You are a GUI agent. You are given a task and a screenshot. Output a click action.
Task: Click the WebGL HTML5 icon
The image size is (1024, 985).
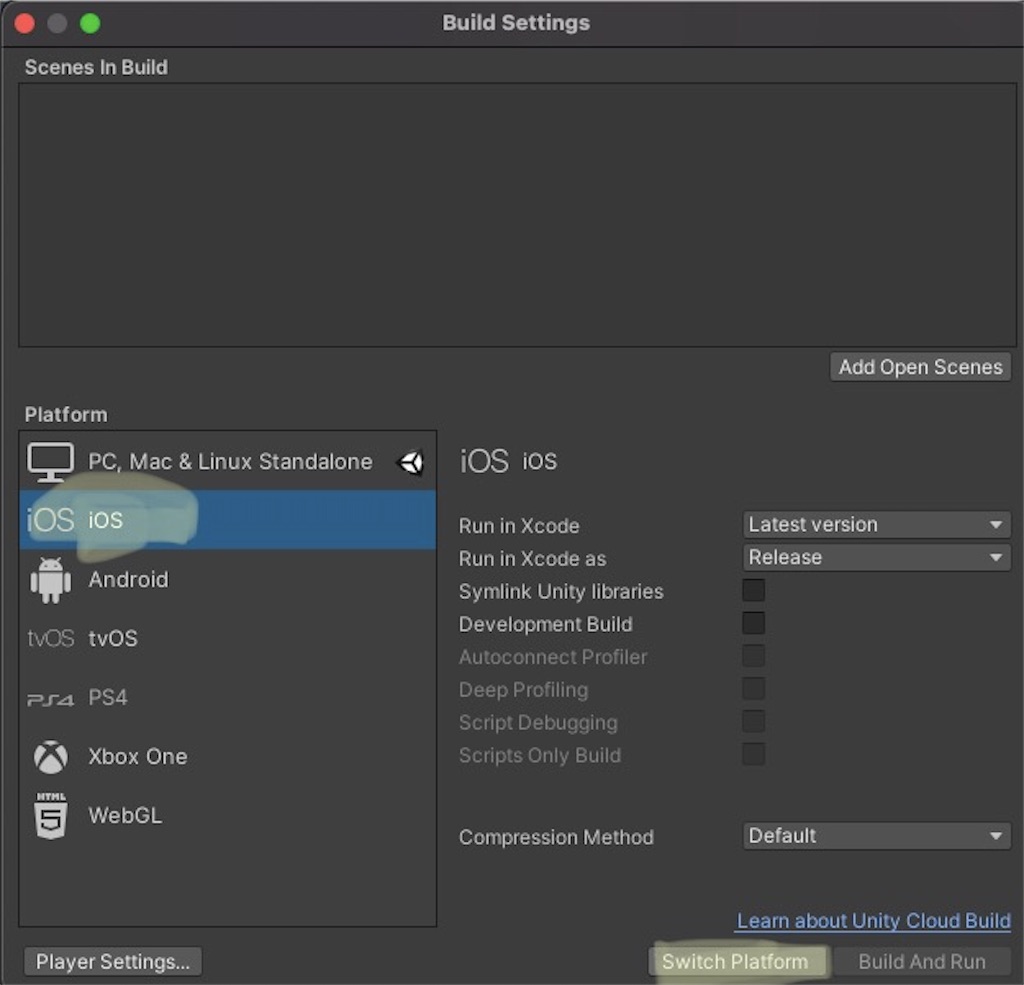(51, 815)
